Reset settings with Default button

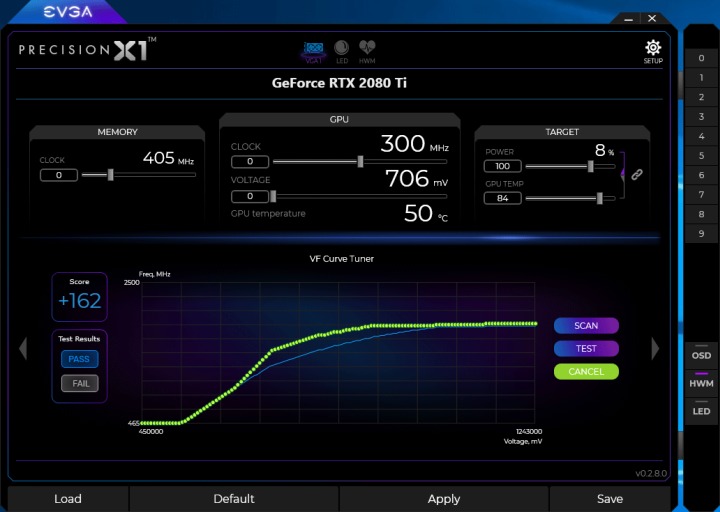click(x=234, y=499)
